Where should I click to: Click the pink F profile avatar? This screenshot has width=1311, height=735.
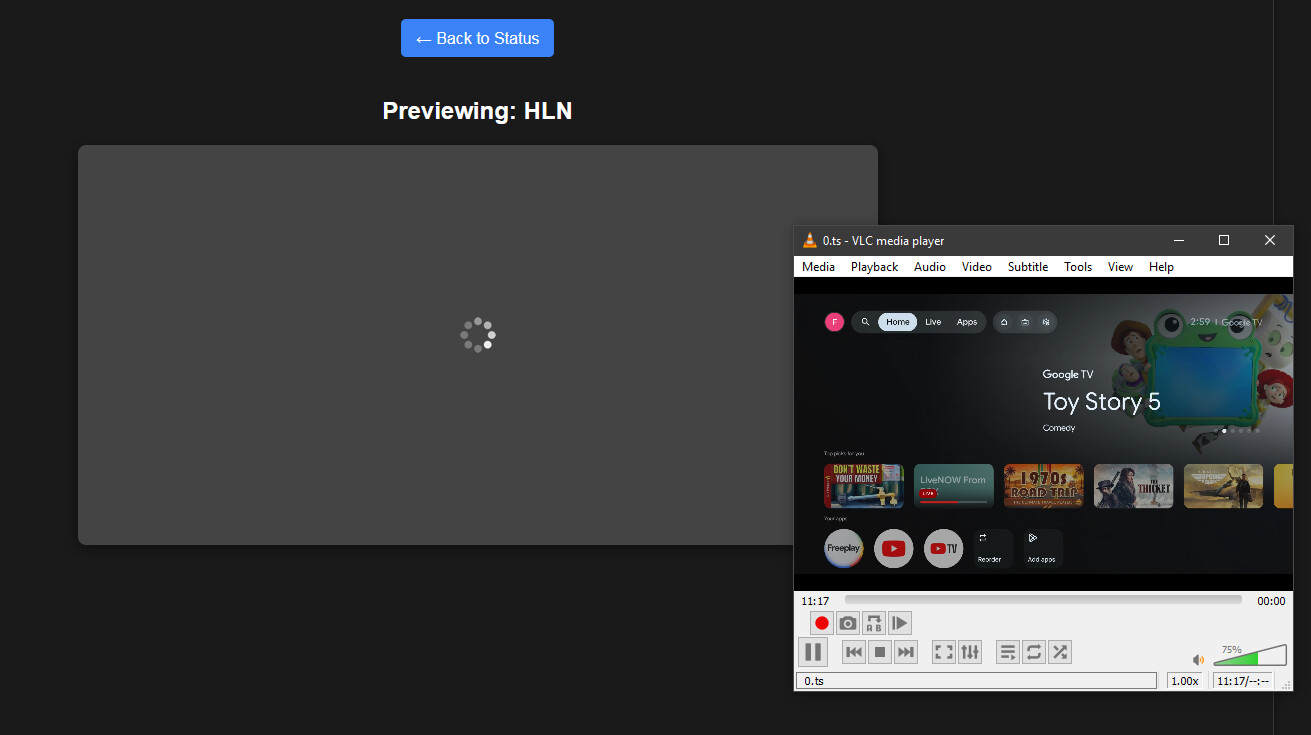834,322
